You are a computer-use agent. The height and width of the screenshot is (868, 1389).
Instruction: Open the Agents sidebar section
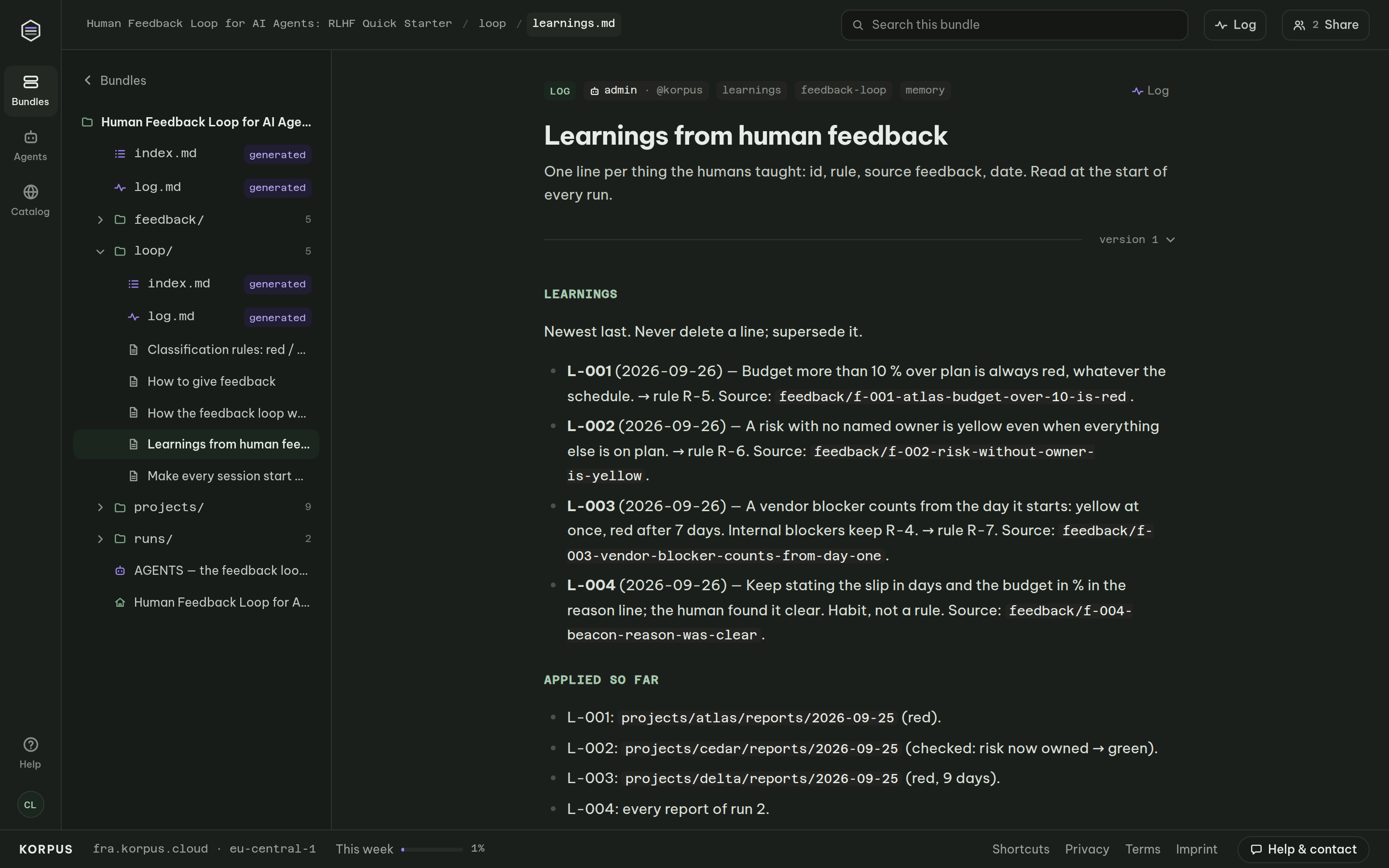tap(30, 146)
